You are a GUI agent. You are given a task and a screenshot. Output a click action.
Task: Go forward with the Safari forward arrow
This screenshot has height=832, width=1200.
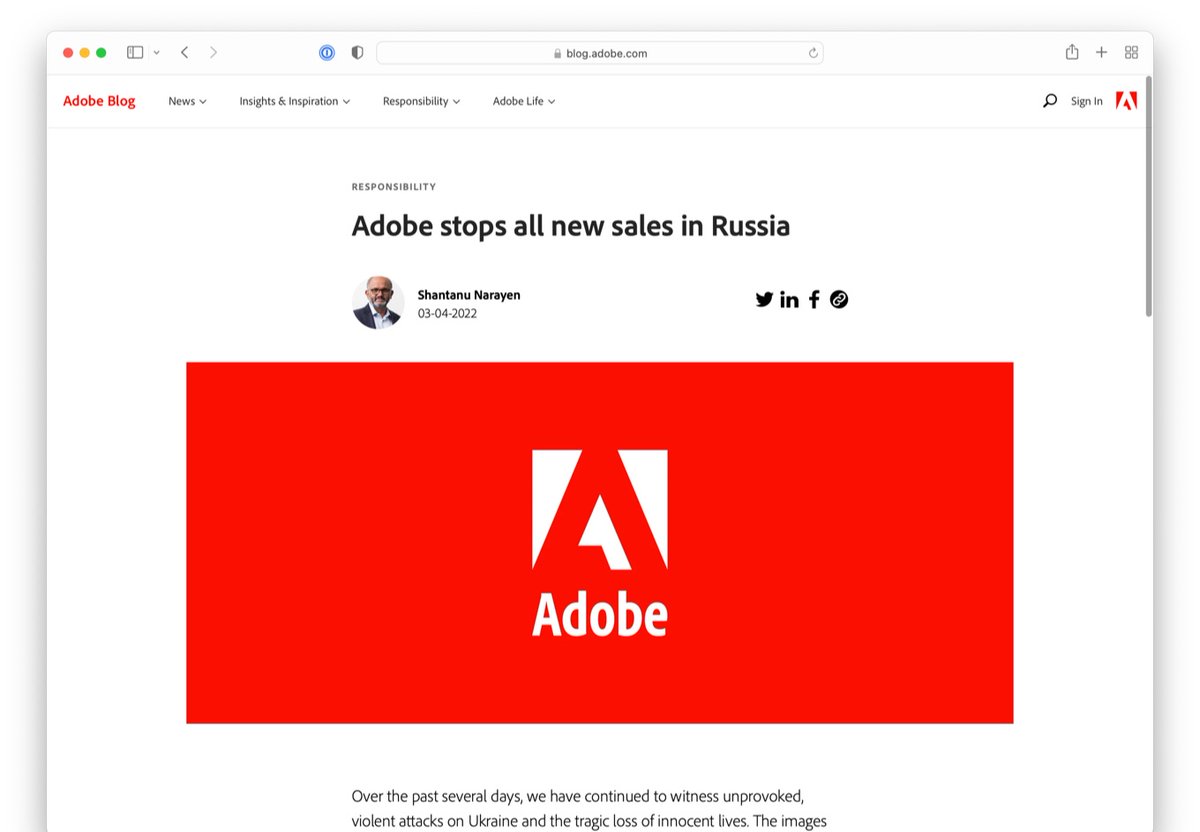click(x=213, y=53)
